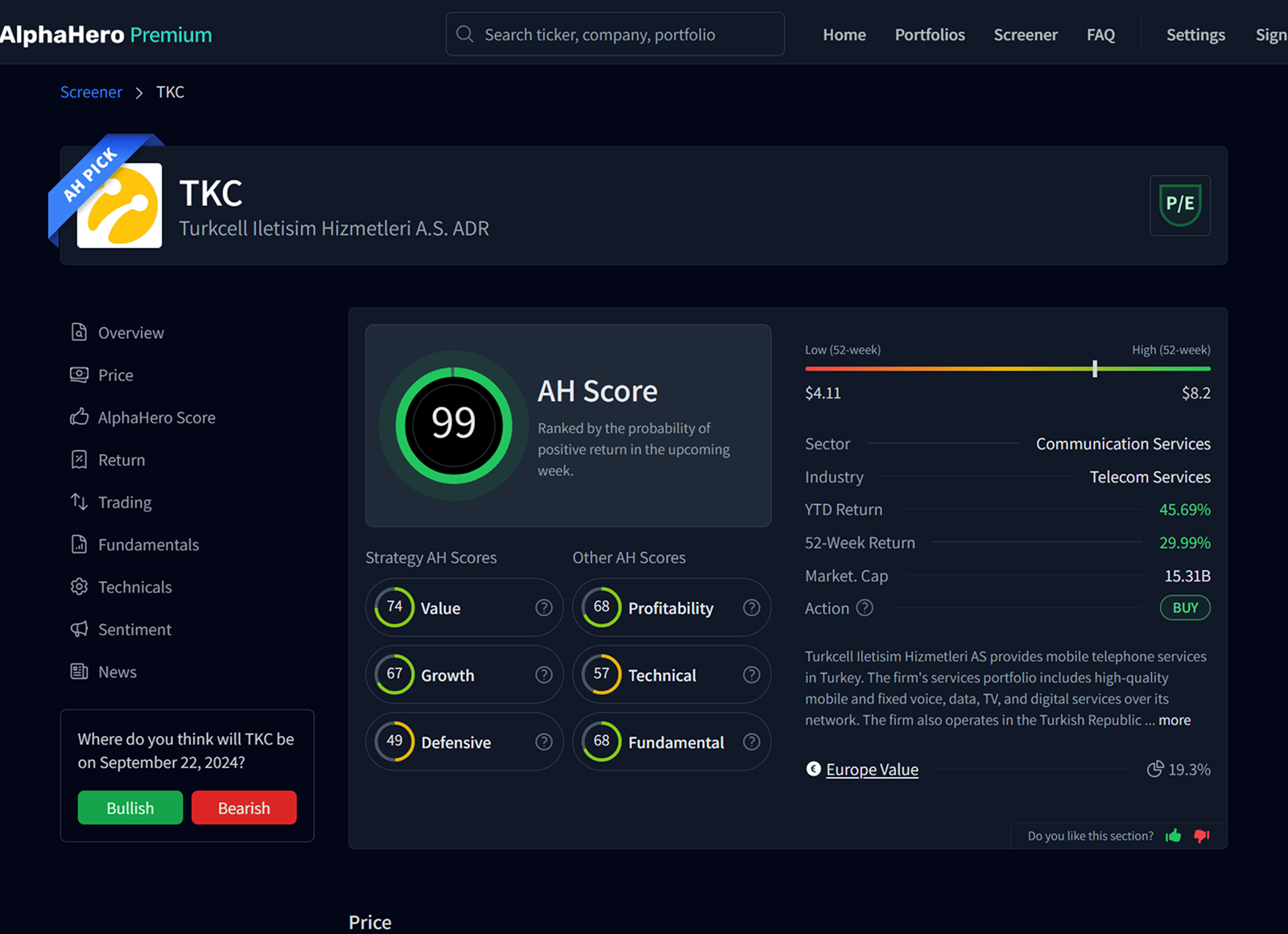
Task: Click the 52-week high price $8.2
Action: 1195,393
